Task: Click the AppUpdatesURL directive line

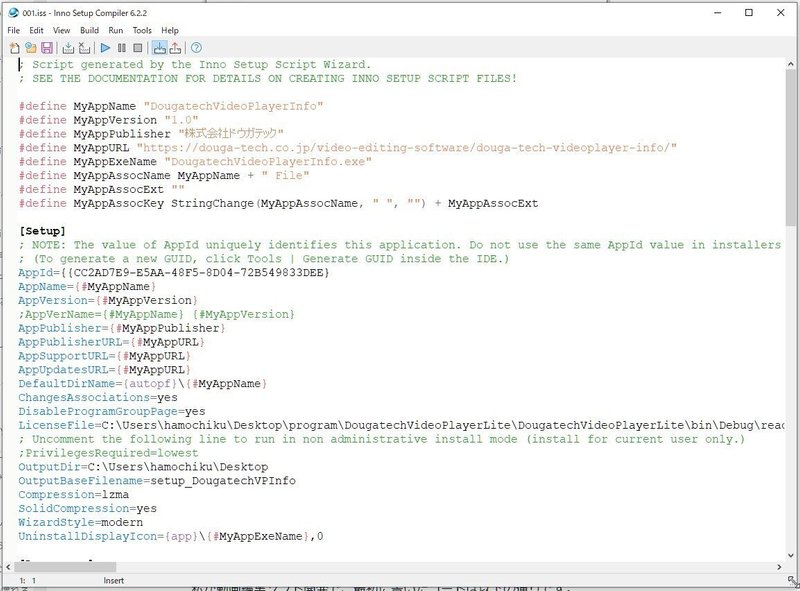Action: click(105, 370)
